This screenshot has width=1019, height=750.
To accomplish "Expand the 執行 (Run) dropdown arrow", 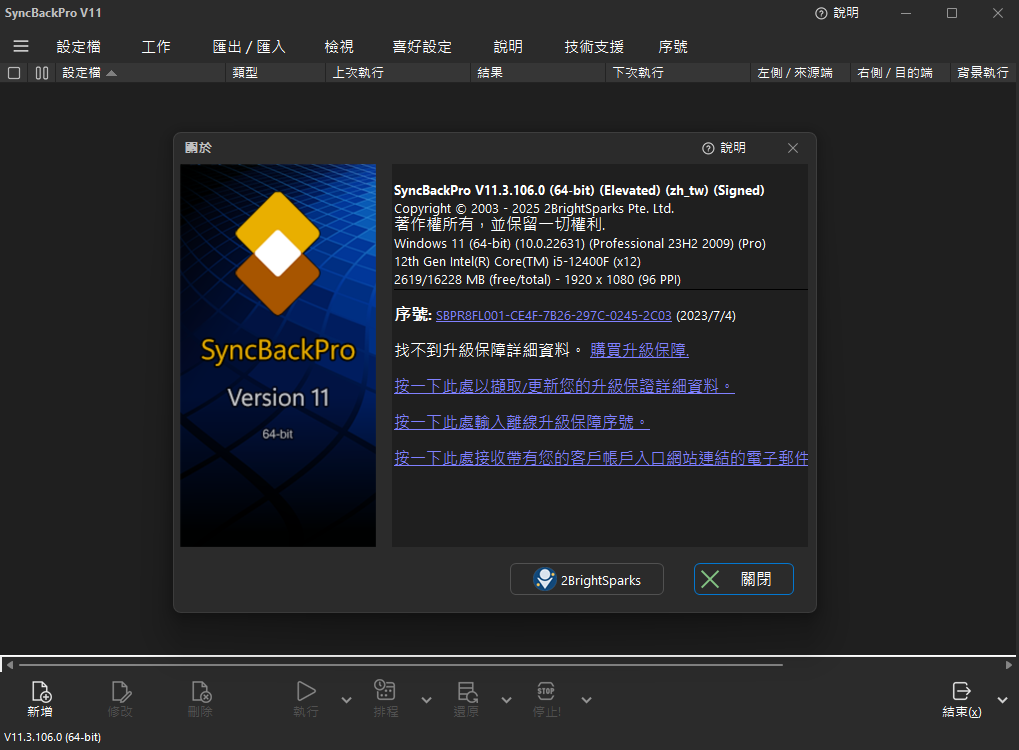I will click(x=346, y=700).
